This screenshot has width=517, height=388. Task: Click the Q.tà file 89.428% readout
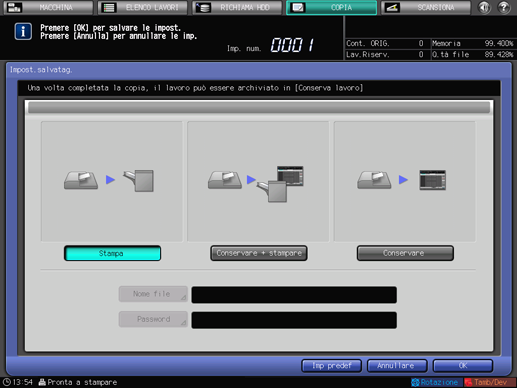(473, 54)
